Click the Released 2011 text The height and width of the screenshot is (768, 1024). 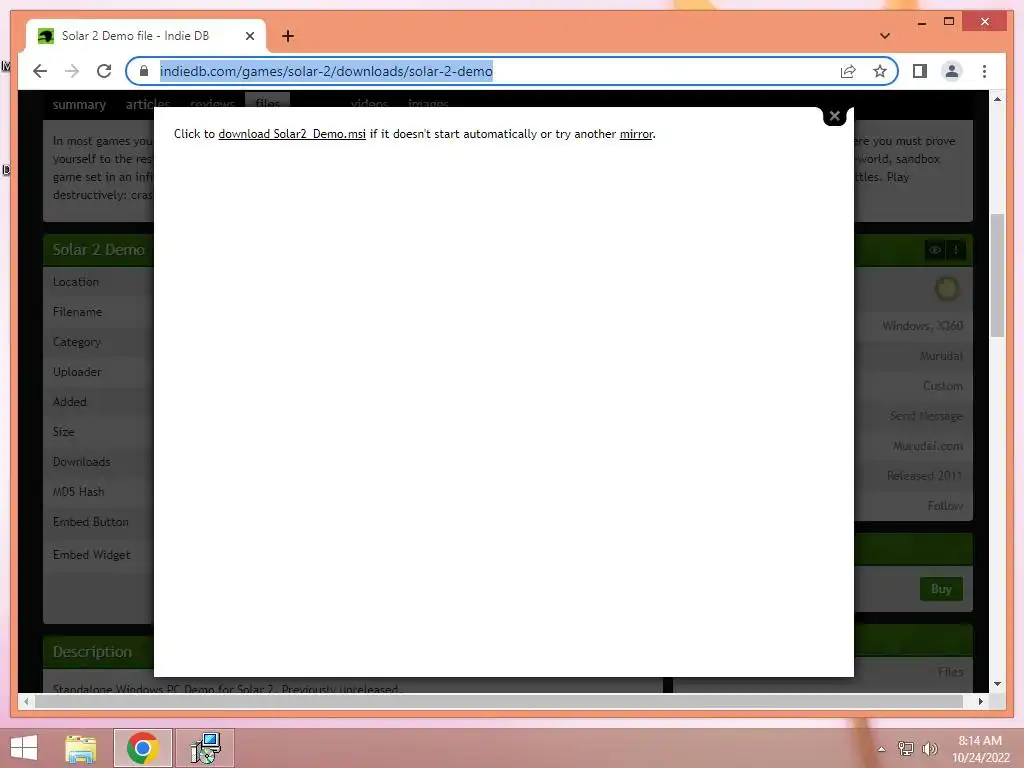coord(924,476)
